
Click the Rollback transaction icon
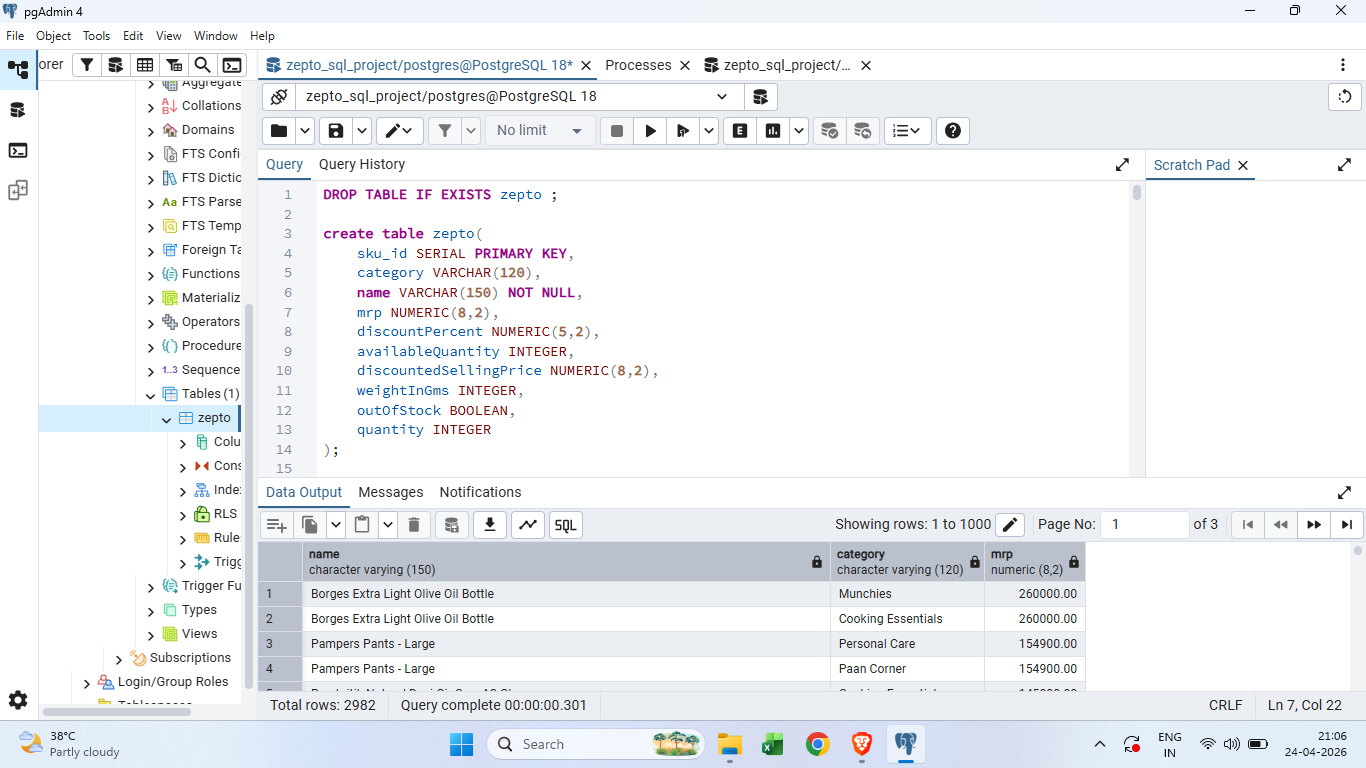[862, 131]
